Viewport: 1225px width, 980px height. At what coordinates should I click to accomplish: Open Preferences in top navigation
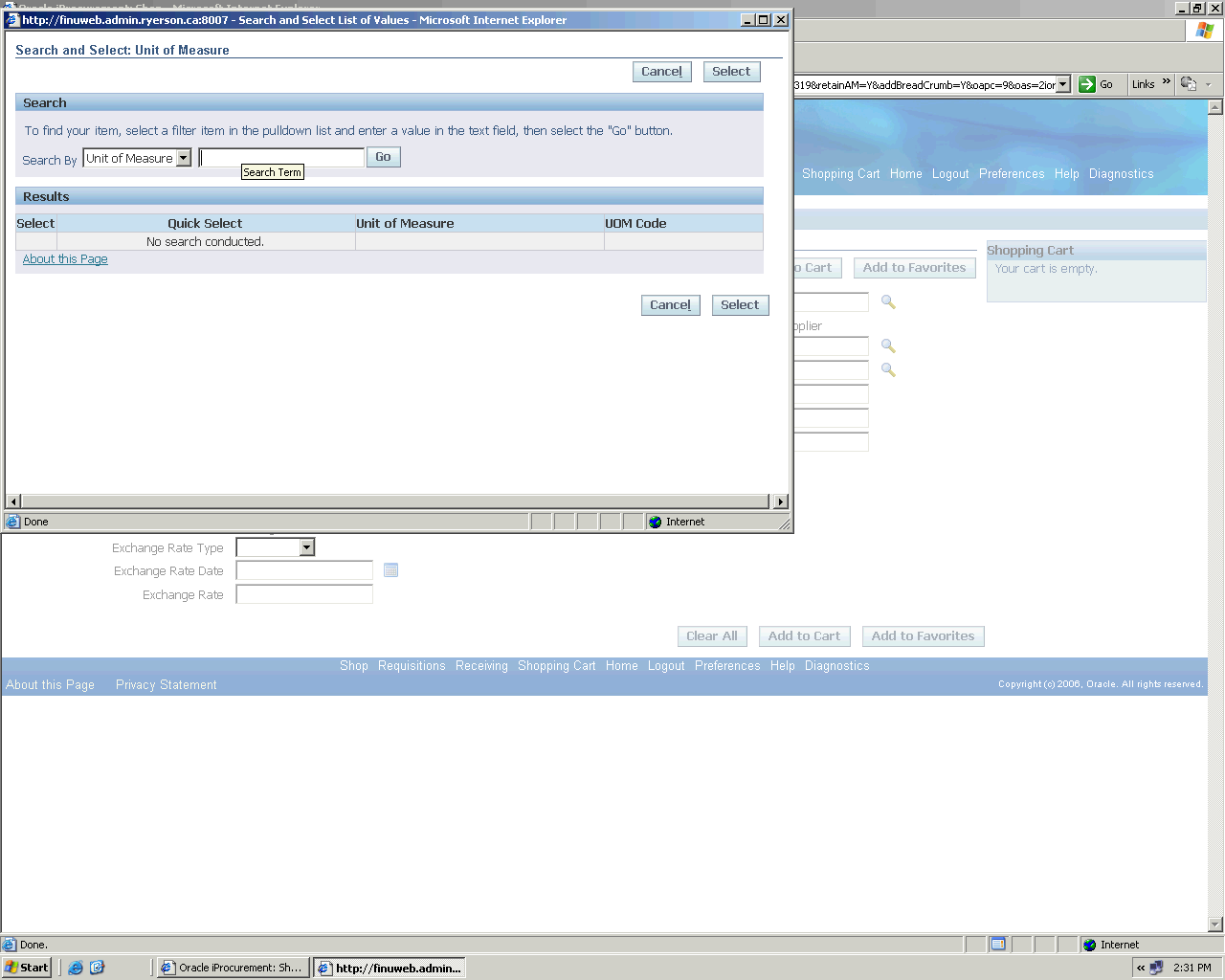pyautogui.click(x=1011, y=174)
